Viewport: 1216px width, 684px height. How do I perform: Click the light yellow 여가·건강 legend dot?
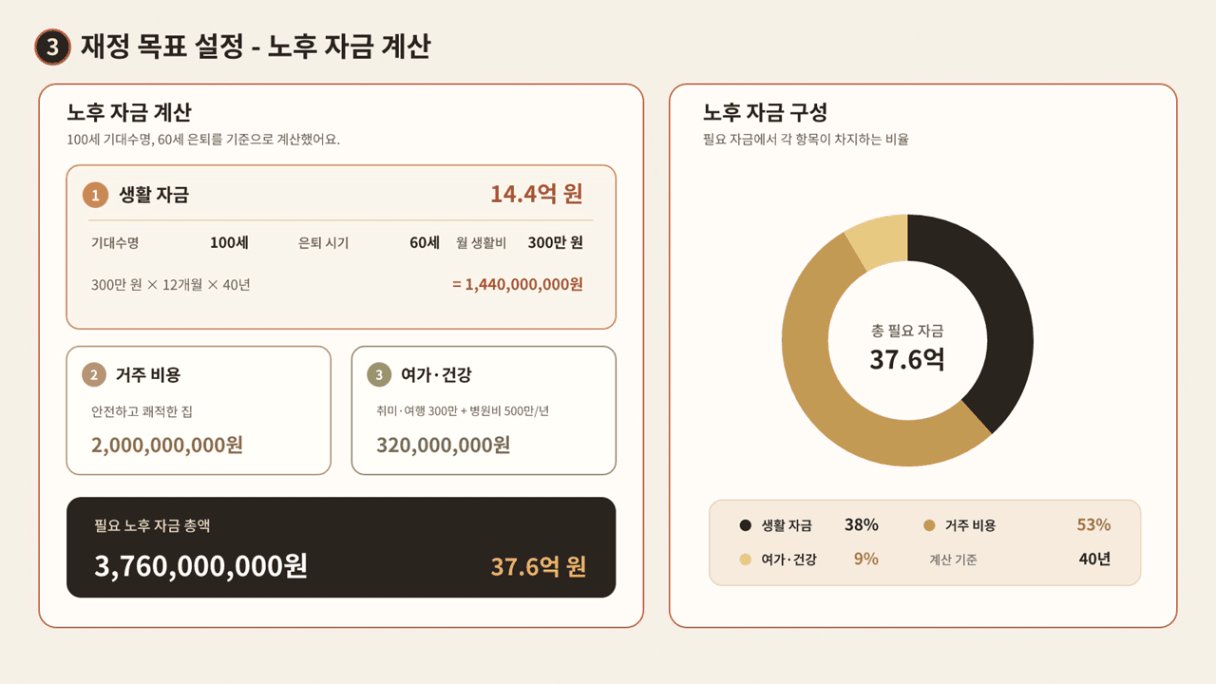(x=745, y=559)
